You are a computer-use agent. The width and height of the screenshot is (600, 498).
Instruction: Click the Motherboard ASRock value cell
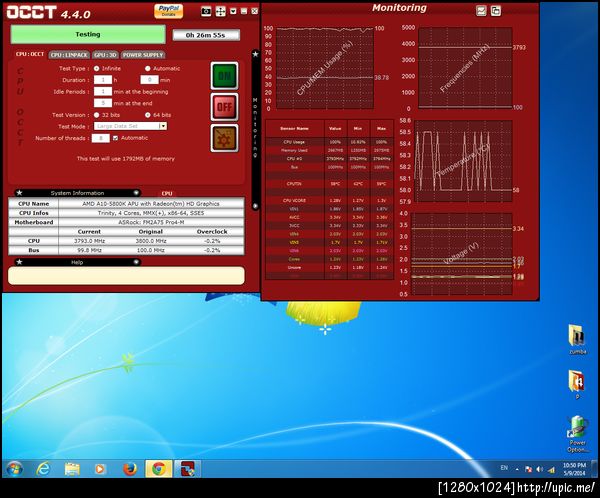(151, 222)
